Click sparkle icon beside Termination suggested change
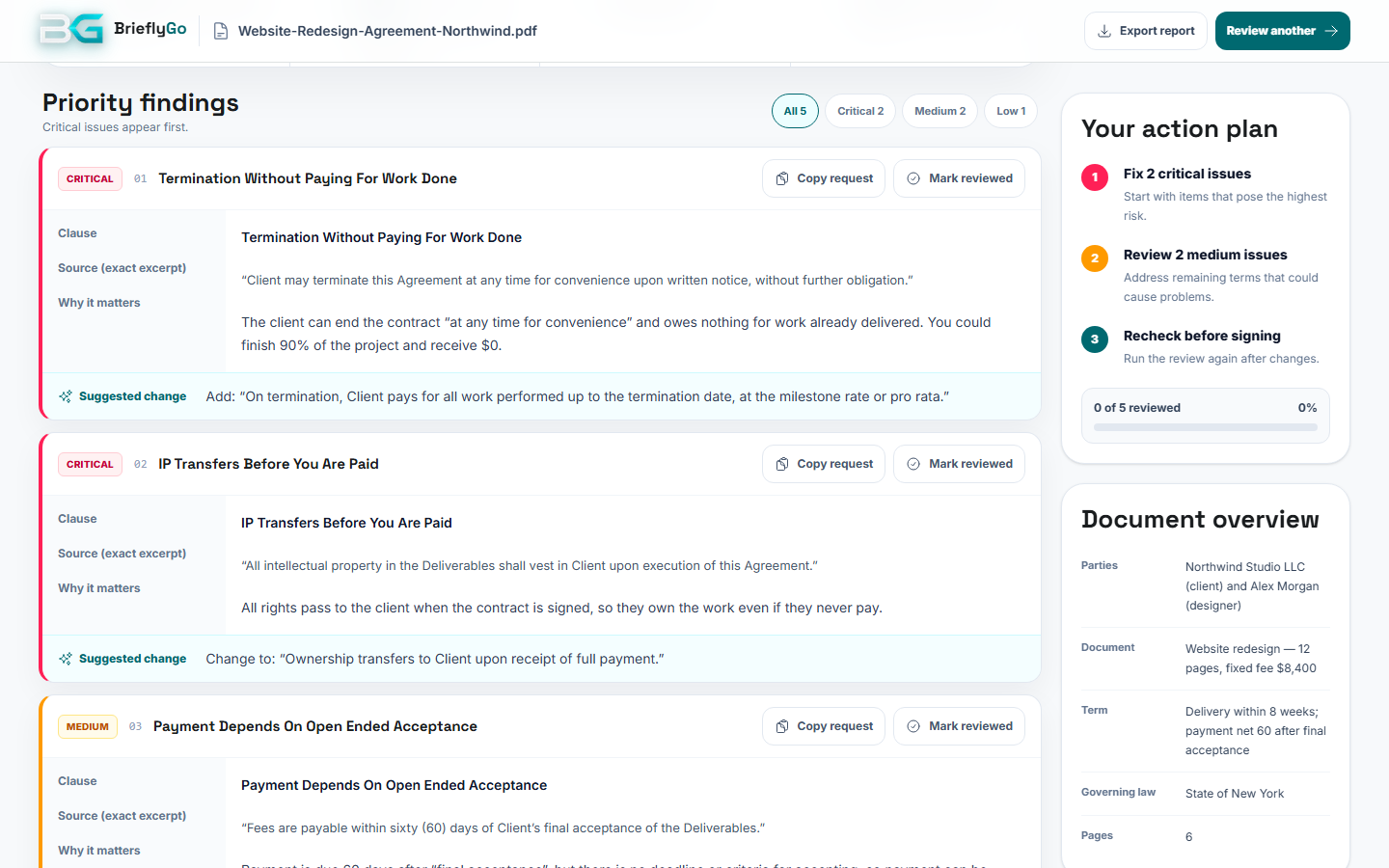 coord(66,396)
